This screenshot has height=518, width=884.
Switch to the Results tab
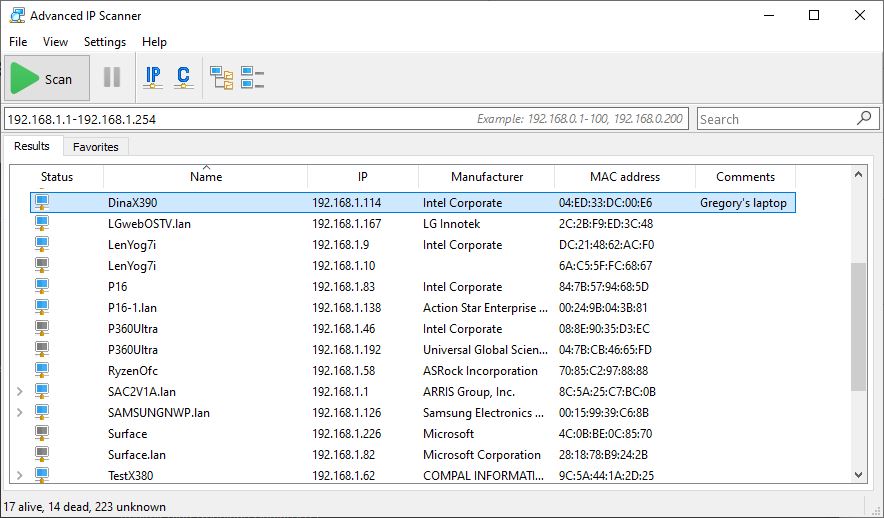(32, 146)
